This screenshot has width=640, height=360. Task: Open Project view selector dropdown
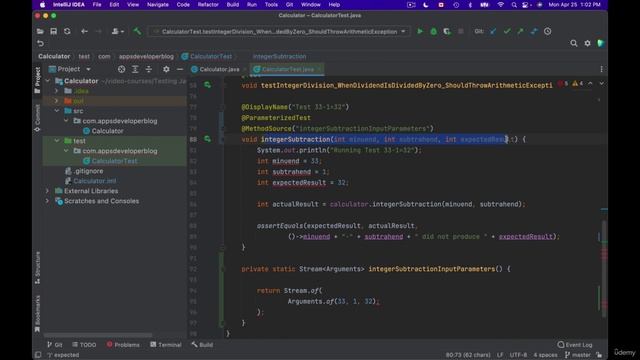tap(70, 69)
